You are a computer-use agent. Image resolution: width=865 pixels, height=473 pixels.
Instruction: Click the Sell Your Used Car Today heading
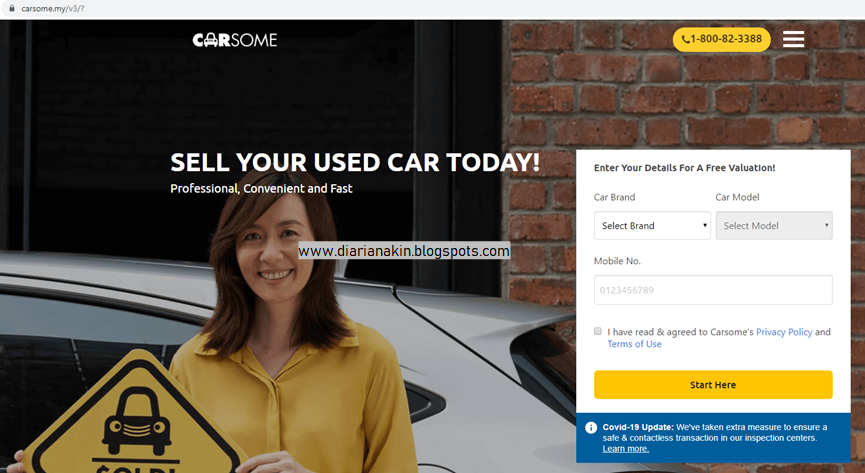pos(355,162)
